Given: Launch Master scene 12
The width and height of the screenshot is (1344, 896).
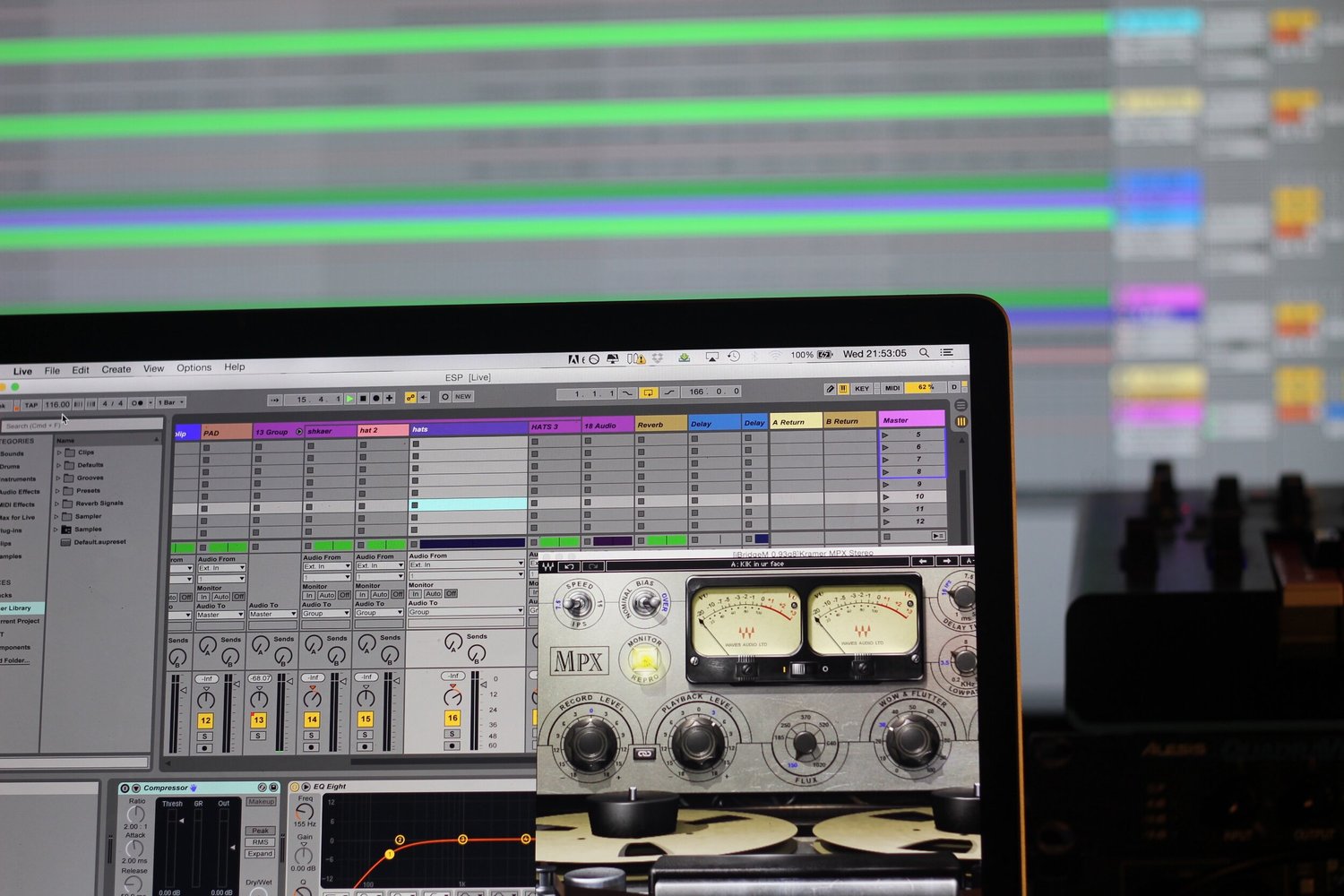Looking at the screenshot, I should 886,521.
